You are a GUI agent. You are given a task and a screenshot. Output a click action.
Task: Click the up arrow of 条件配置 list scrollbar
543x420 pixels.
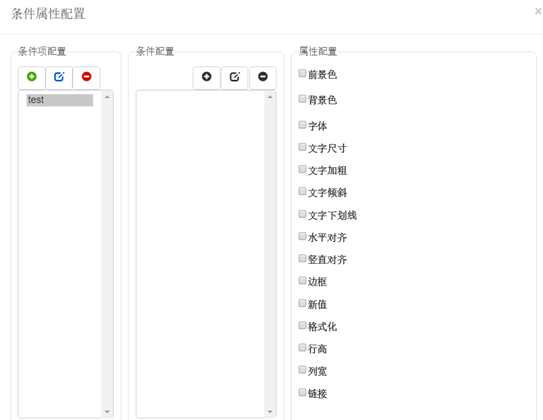coord(270,97)
